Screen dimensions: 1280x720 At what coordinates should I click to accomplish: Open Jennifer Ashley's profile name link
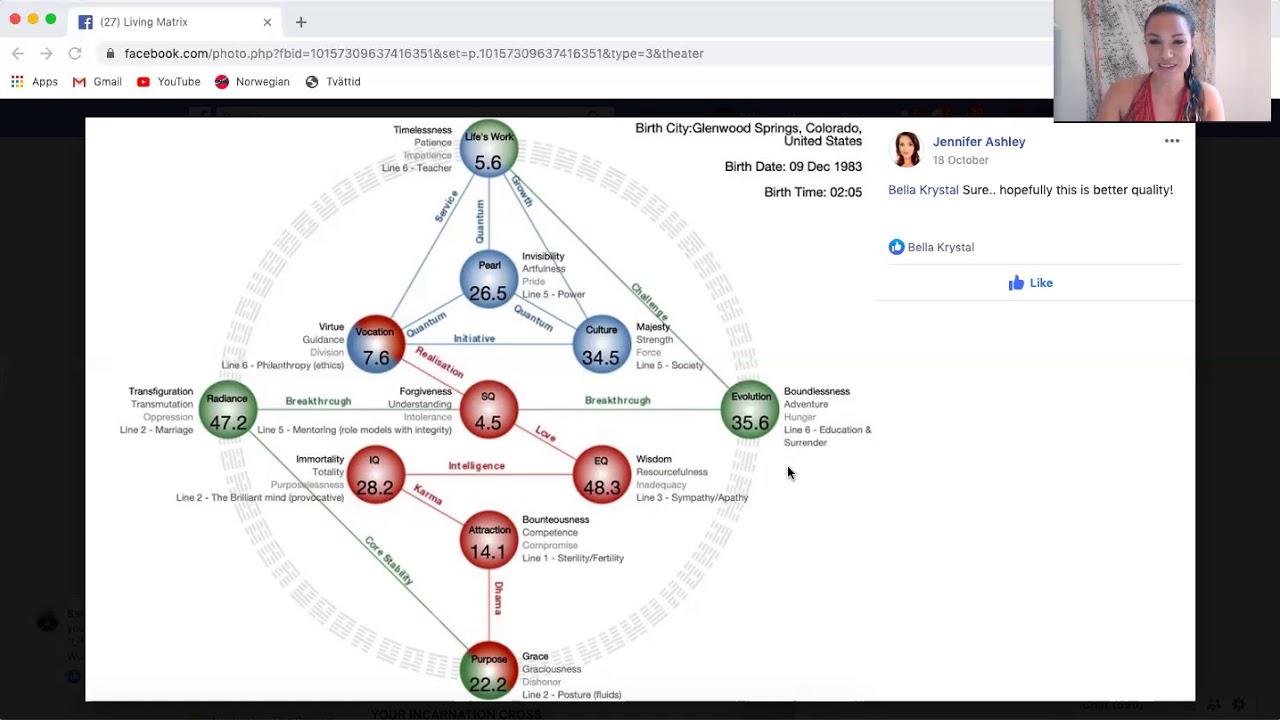point(979,142)
